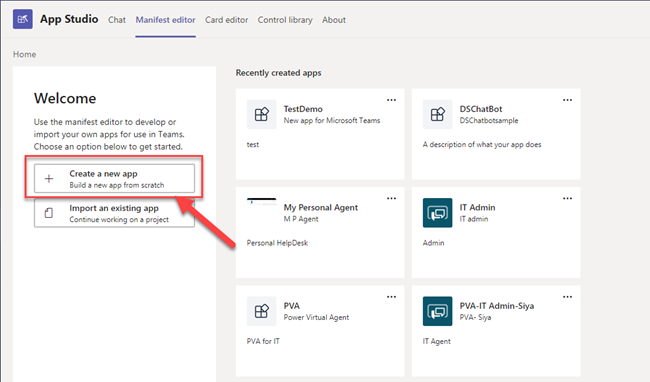Screen dimensions: 650x382
Task: Click the Welcome heading
Action: point(65,98)
